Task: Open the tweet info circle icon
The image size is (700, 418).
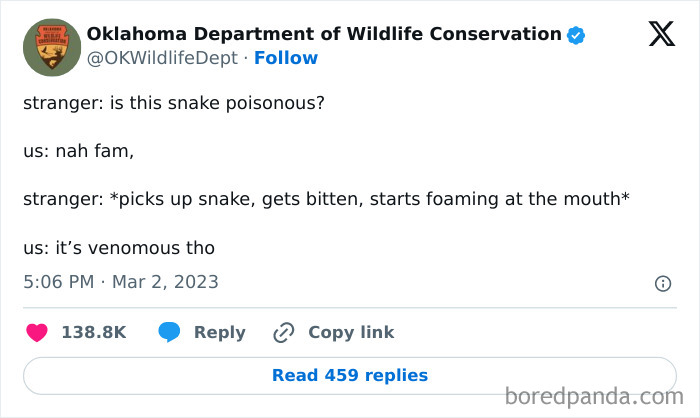Action: (662, 284)
